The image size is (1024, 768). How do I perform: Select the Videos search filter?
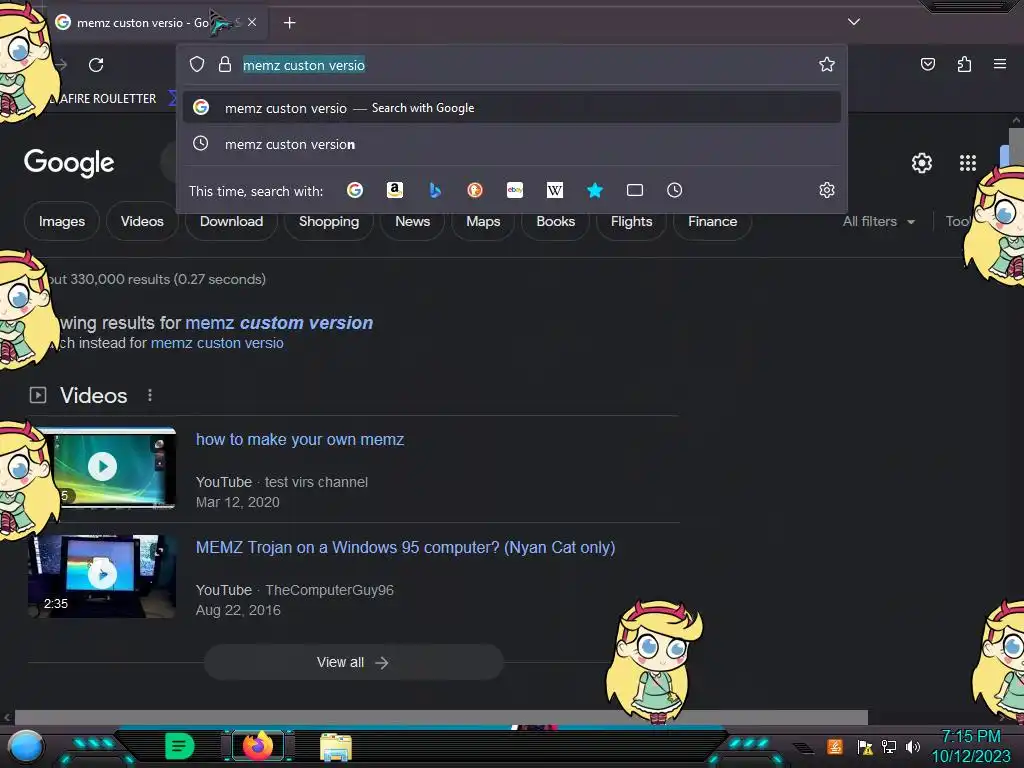(142, 221)
